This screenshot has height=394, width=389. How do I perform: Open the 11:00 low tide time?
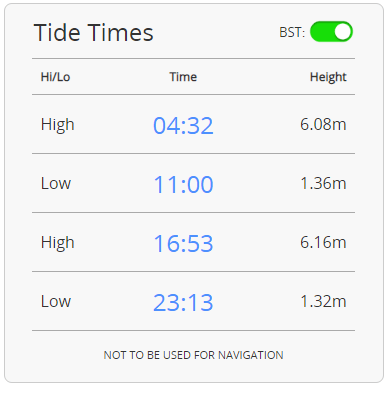pos(183,185)
